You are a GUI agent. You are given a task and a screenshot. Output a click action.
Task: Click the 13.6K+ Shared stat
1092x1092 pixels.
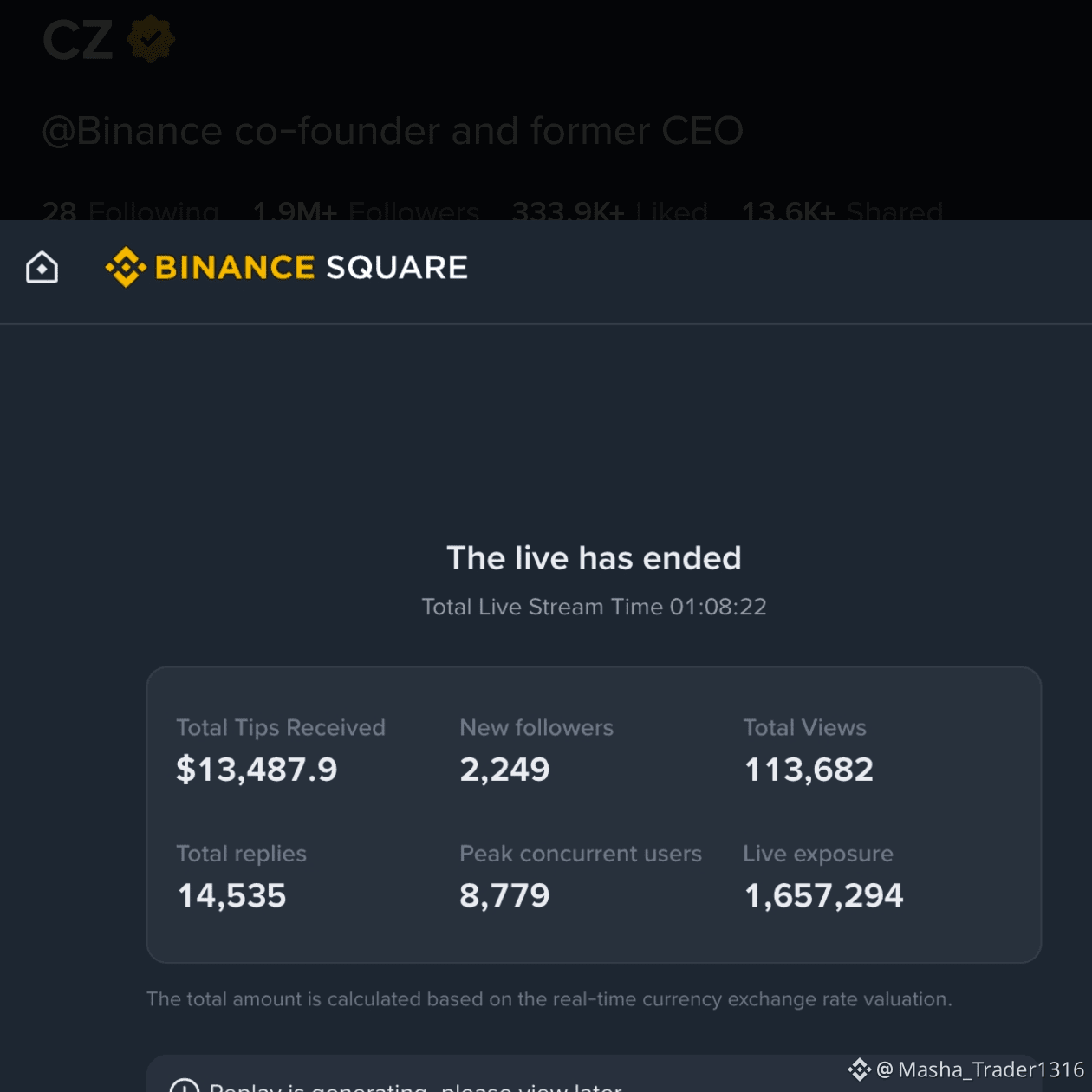coord(842,211)
